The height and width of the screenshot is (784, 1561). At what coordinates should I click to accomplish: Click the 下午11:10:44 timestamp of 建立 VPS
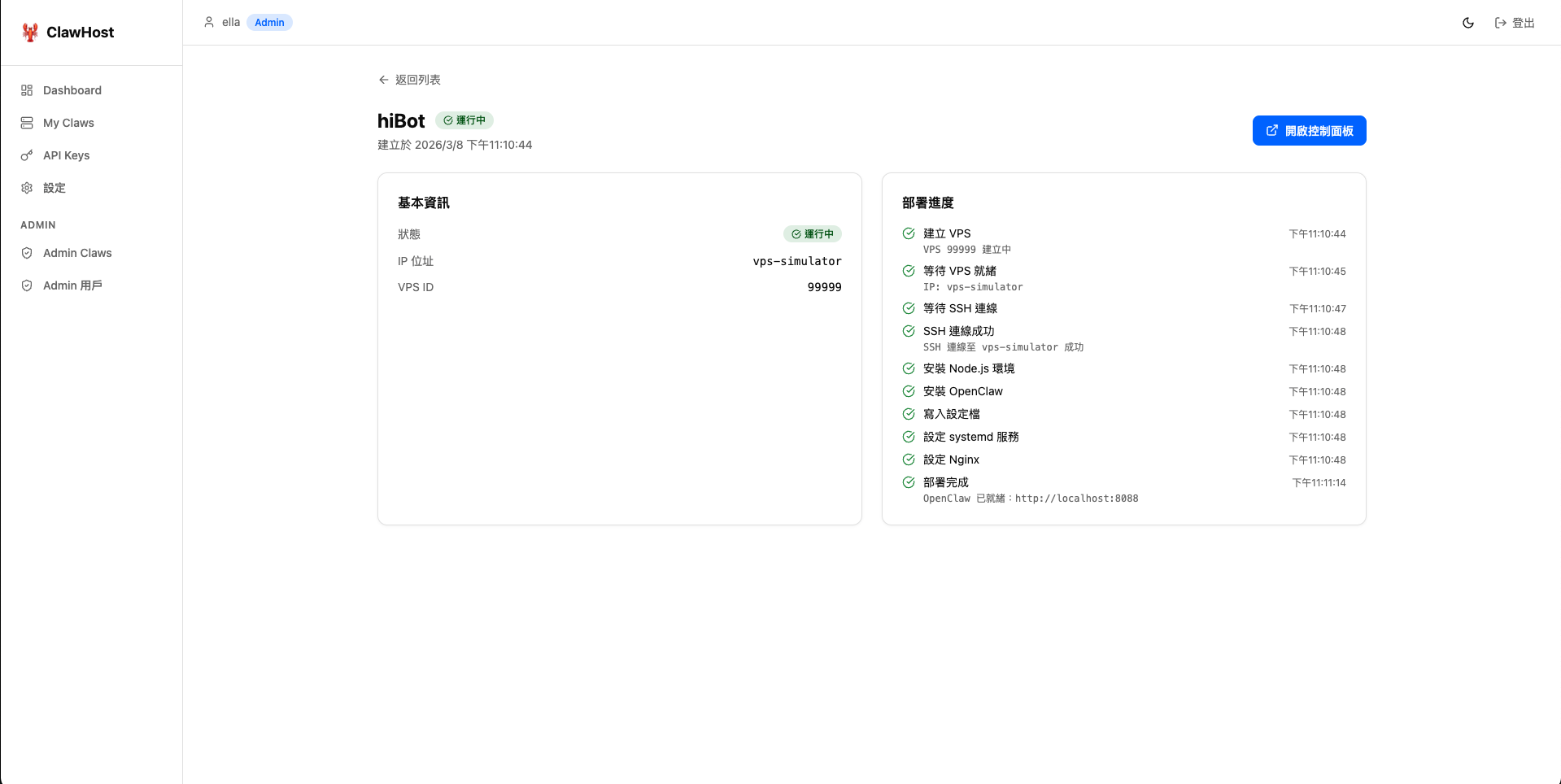point(1317,234)
